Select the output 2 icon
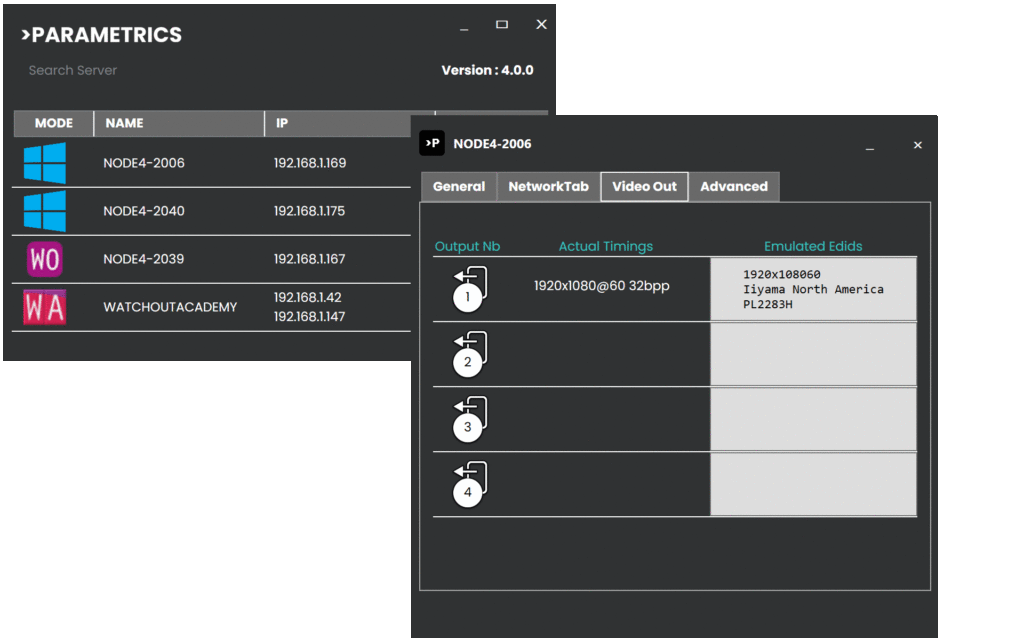Screen dimensions: 1024x640 click(x=469, y=354)
